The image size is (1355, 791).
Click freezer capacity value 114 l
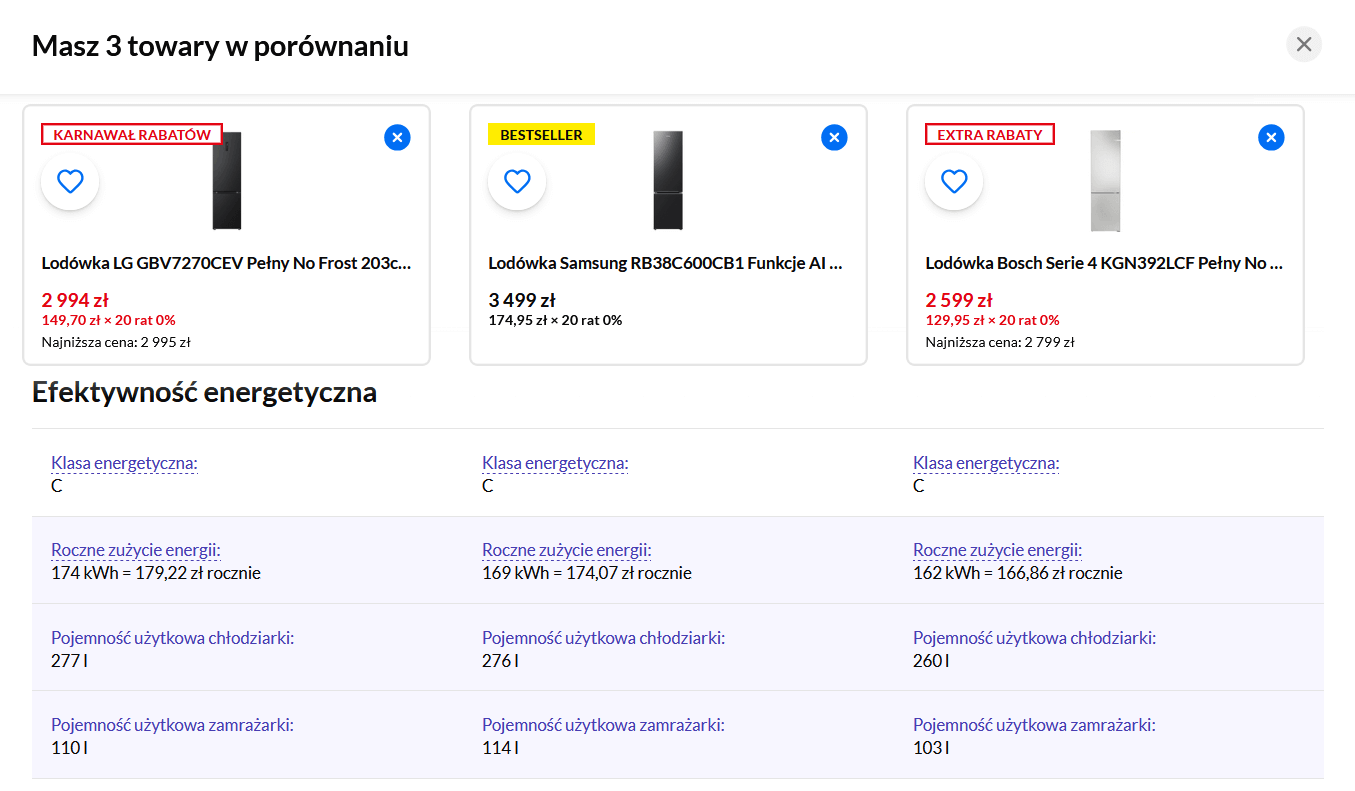[500, 747]
